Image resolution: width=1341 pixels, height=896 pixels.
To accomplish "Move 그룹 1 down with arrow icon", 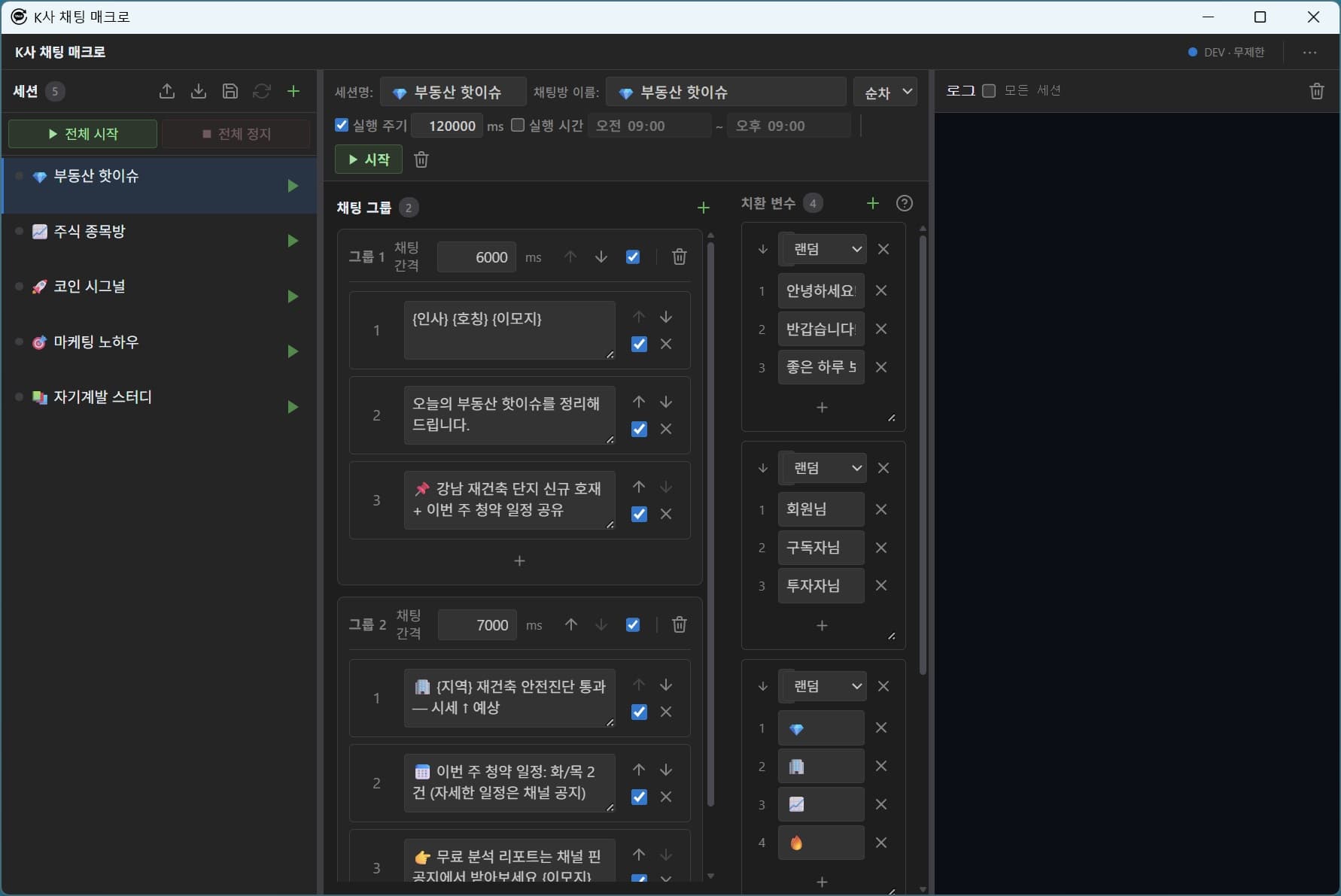I will click(x=601, y=257).
